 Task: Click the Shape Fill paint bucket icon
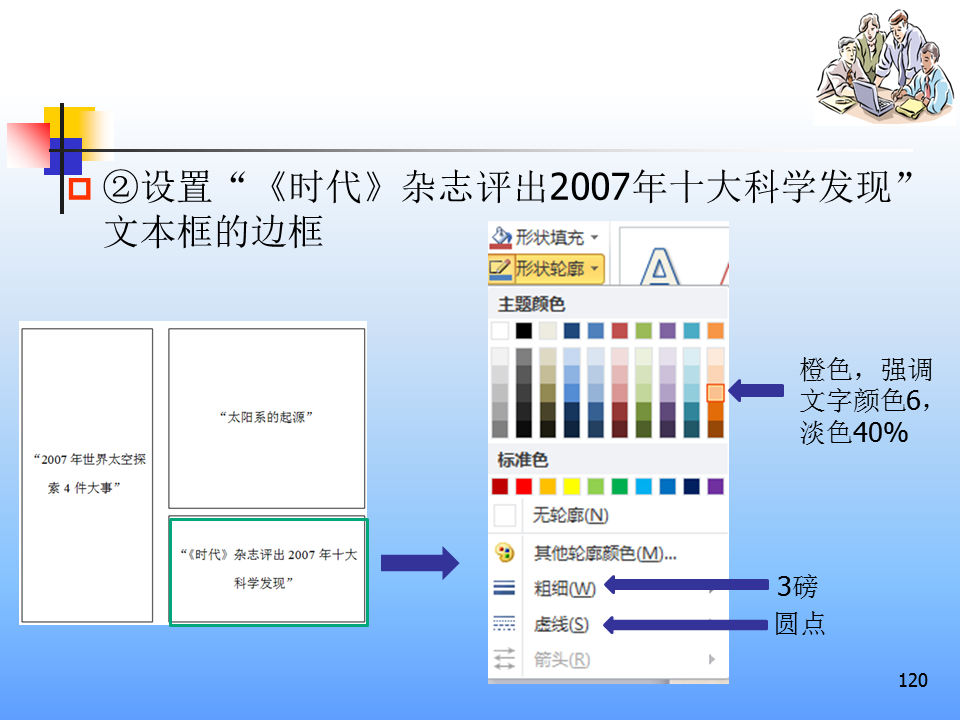501,238
